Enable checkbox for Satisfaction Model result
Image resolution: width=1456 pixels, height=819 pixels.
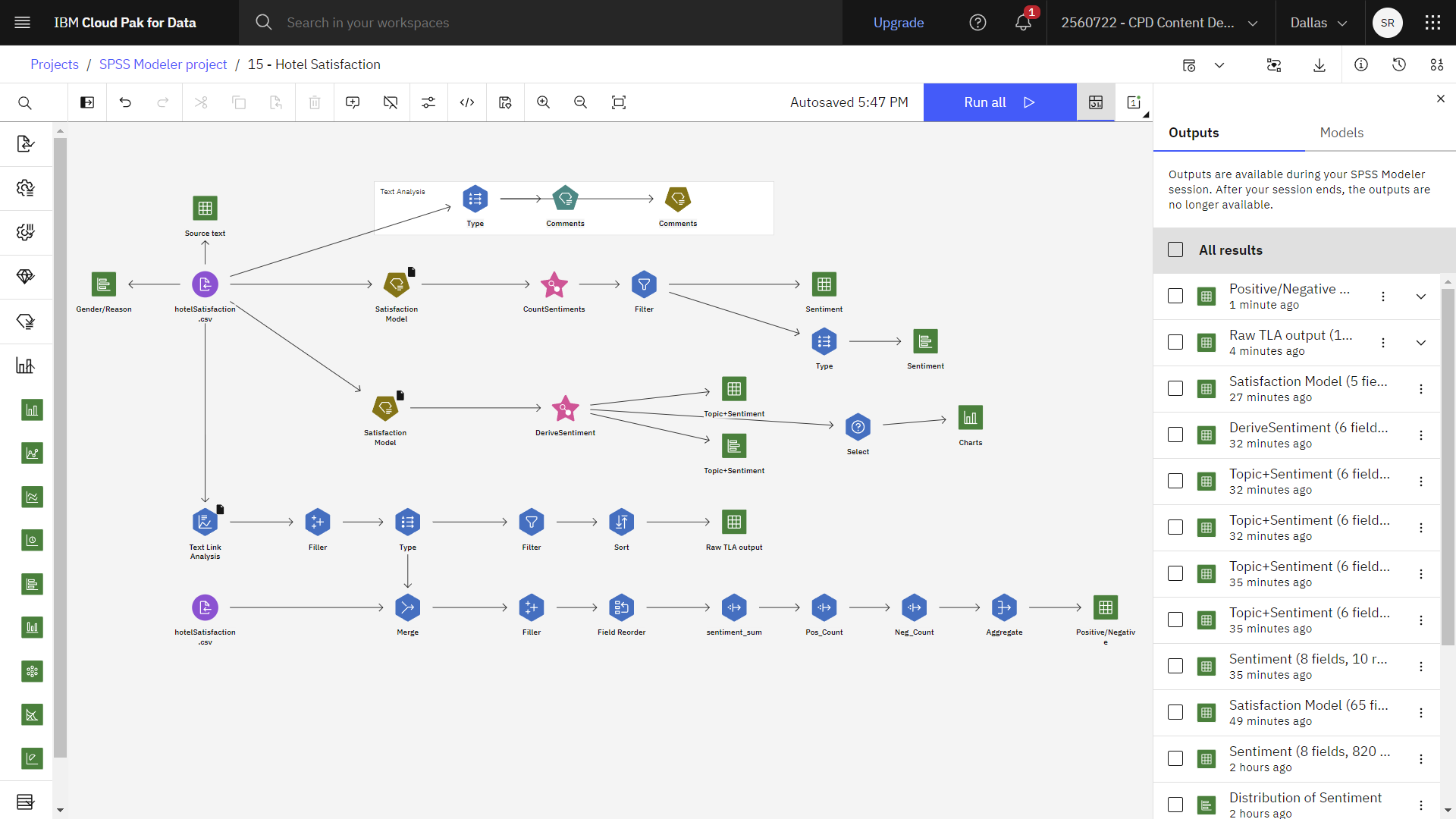[x=1175, y=388]
